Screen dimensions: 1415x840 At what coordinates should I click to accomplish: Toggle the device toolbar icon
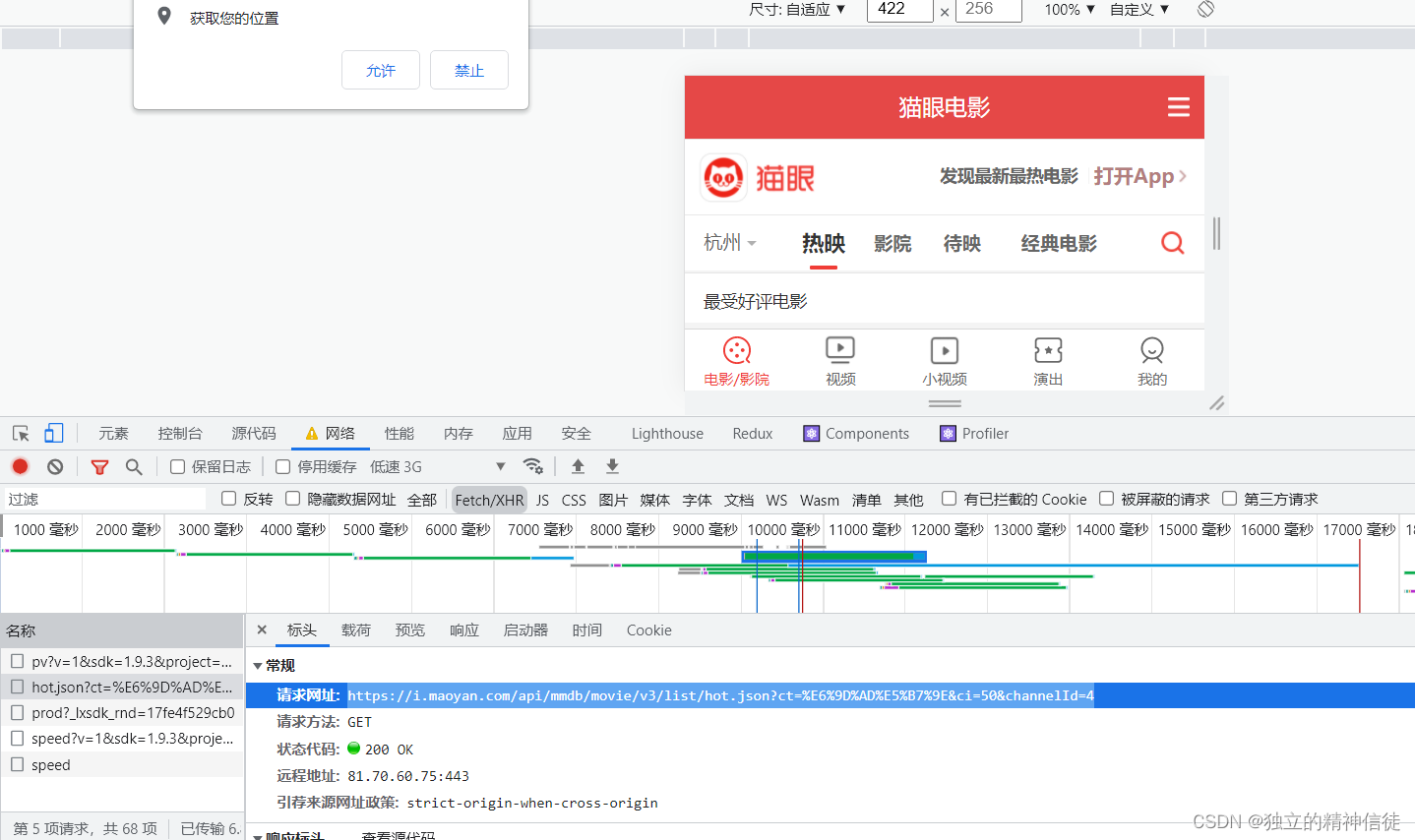[53, 433]
